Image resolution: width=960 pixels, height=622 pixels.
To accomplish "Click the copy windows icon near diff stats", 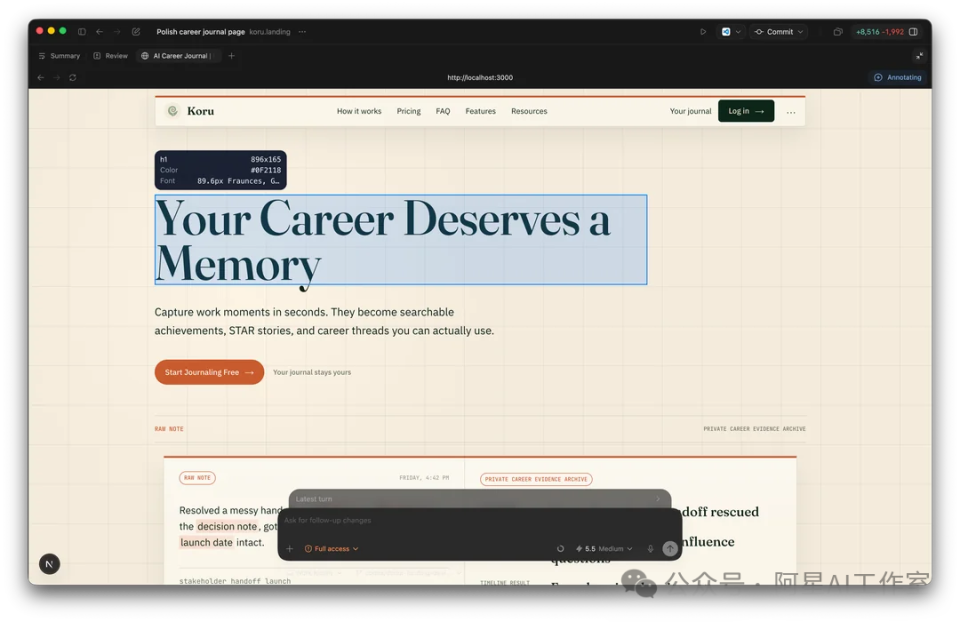I will (x=838, y=32).
